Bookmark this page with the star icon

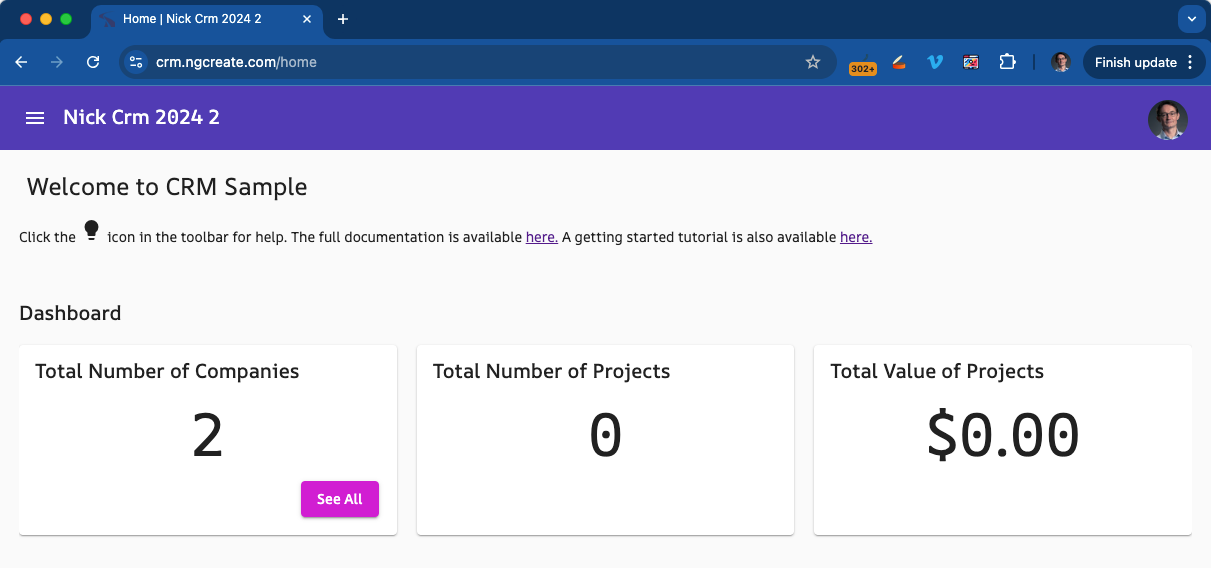(x=813, y=62)
